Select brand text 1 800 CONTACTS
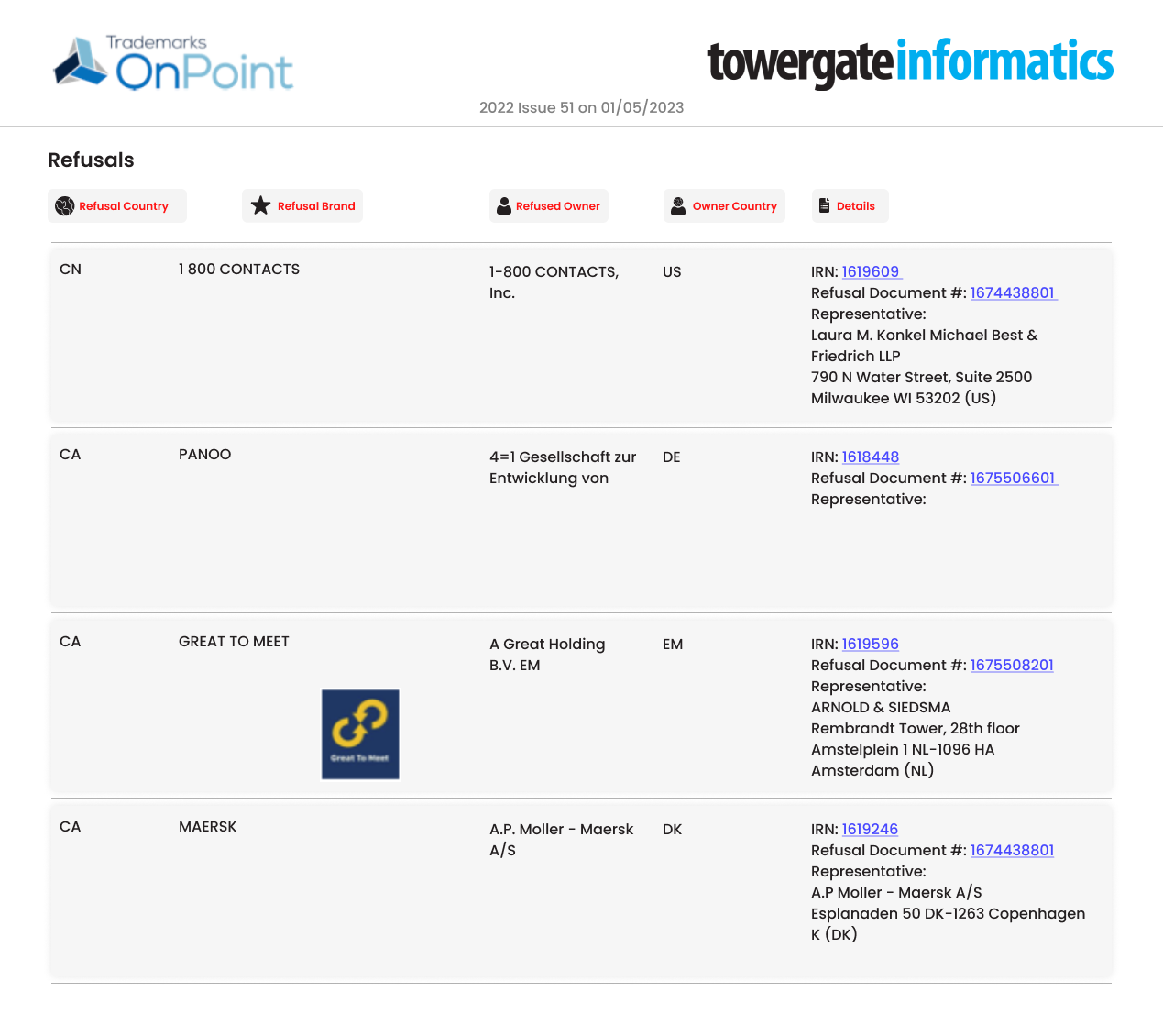This screenshot has width=1163, height=1036. pyautogui.click(x=239, y=269)
